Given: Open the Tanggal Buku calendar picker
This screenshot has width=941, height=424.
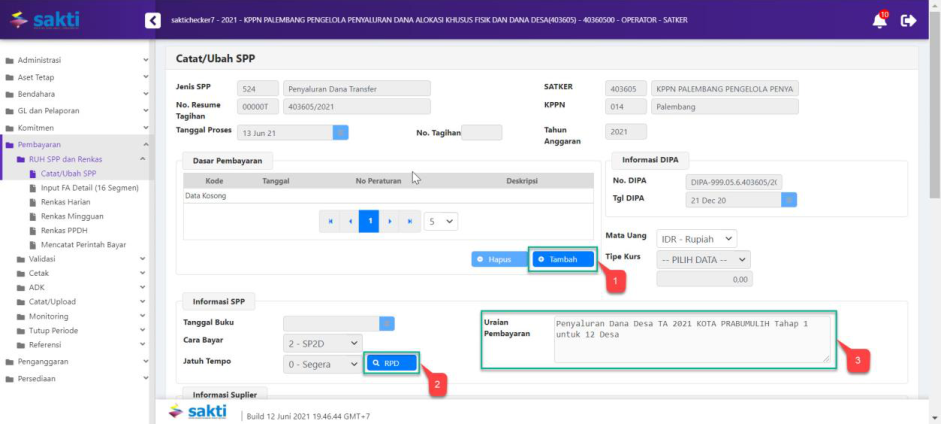Looking at the screenshot, I should pyautogui.click(x=387, y=323).
